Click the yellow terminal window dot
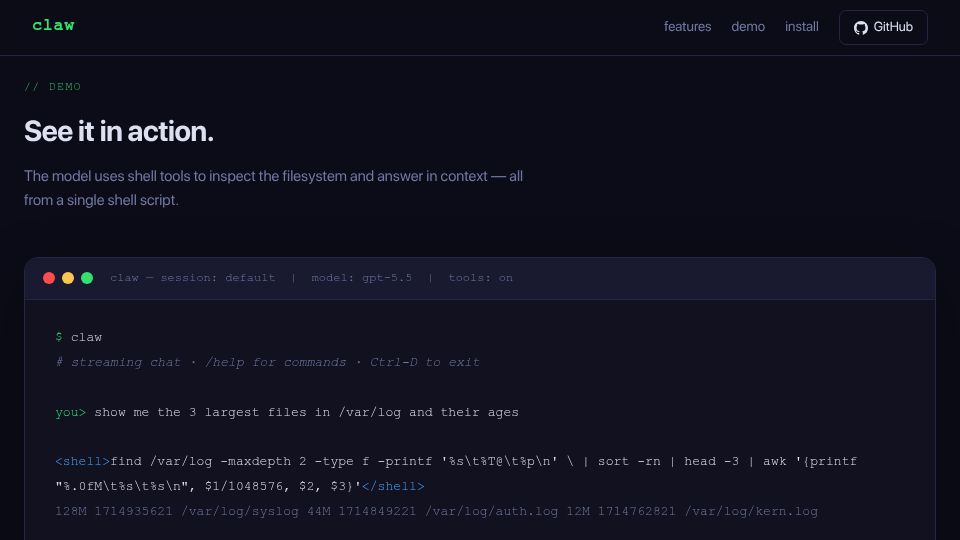The image size is (960, 540). 68,278
